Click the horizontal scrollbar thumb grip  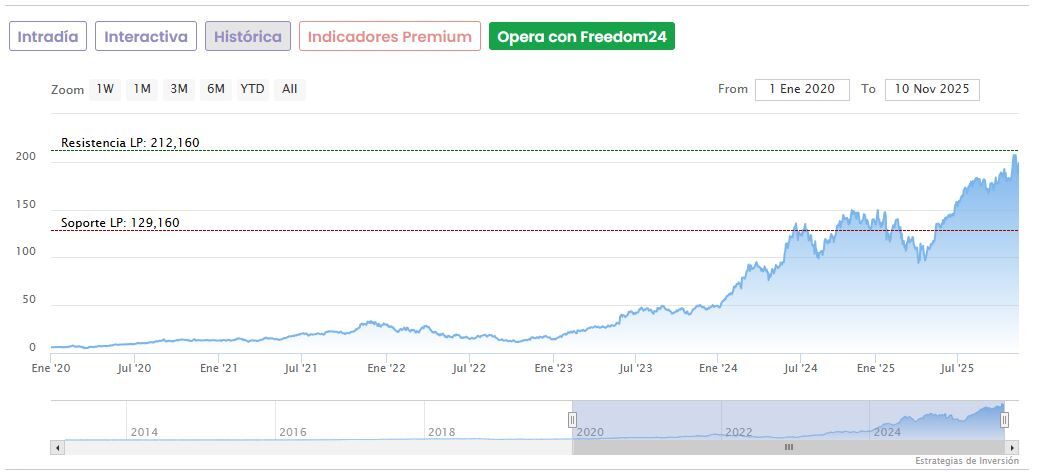tap(788, 447)
